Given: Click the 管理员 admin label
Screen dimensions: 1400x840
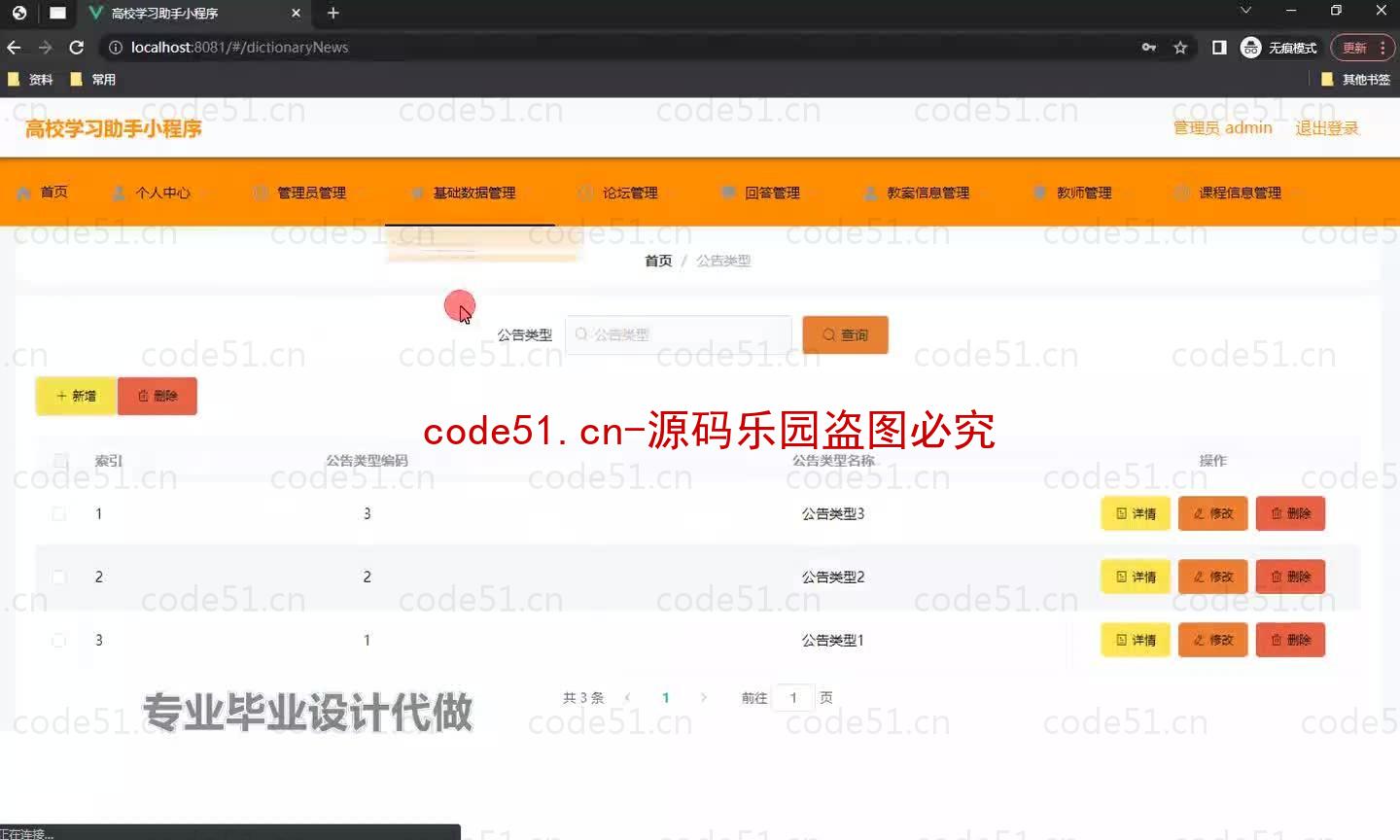Looking at the screenshot, I should (1222, 128).
